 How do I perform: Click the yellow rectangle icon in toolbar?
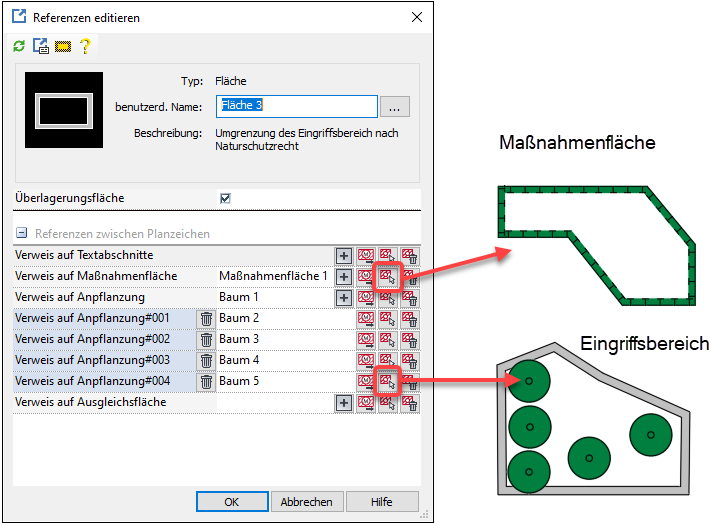(x=63, y=46)
